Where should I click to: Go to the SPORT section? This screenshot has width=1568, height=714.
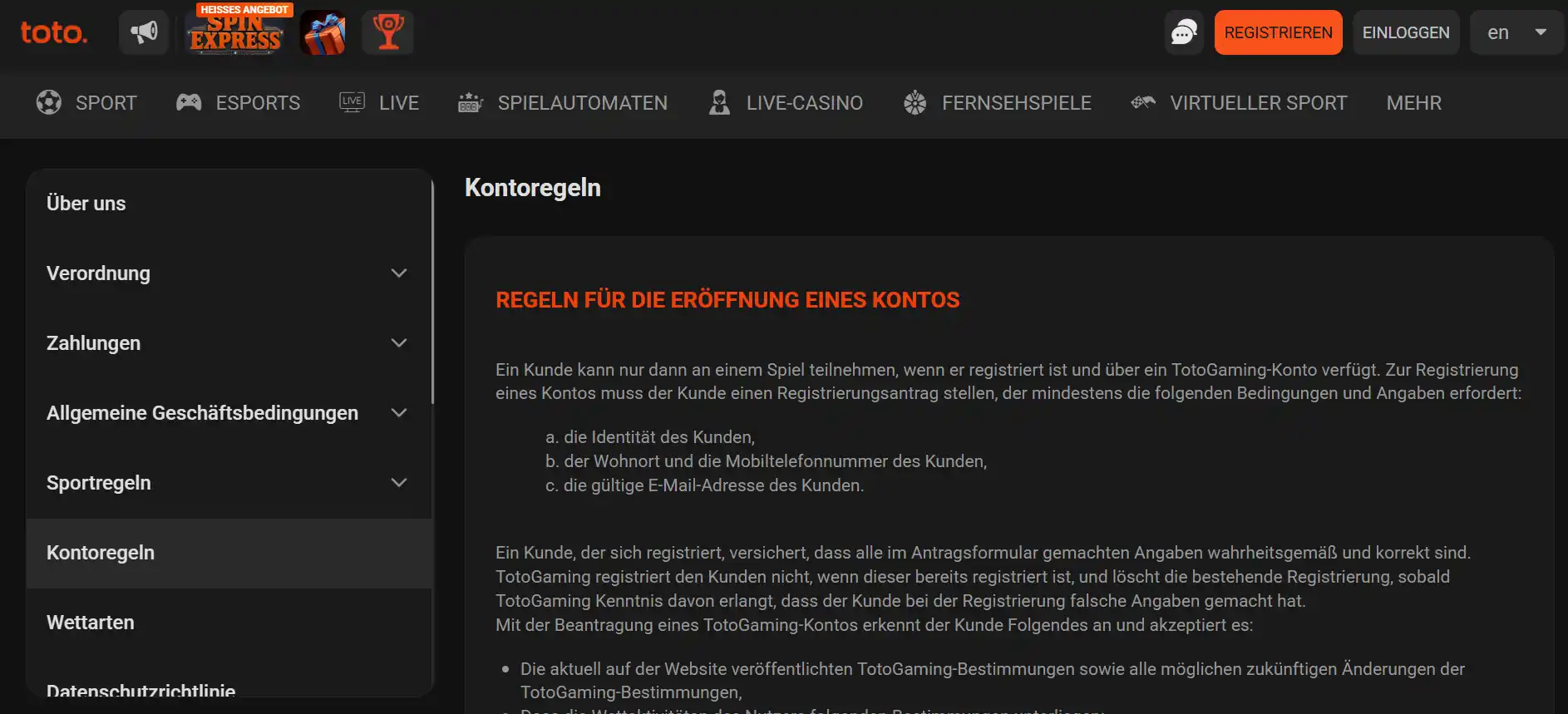106,103
